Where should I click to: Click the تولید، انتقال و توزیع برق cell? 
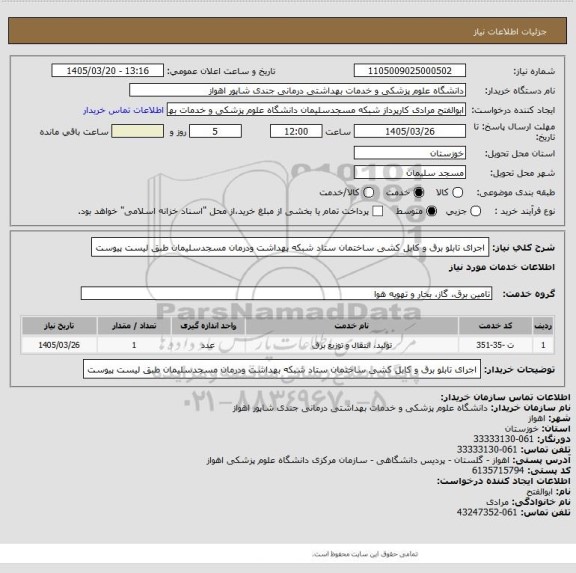pyautogui.click(x=352, y=345)
